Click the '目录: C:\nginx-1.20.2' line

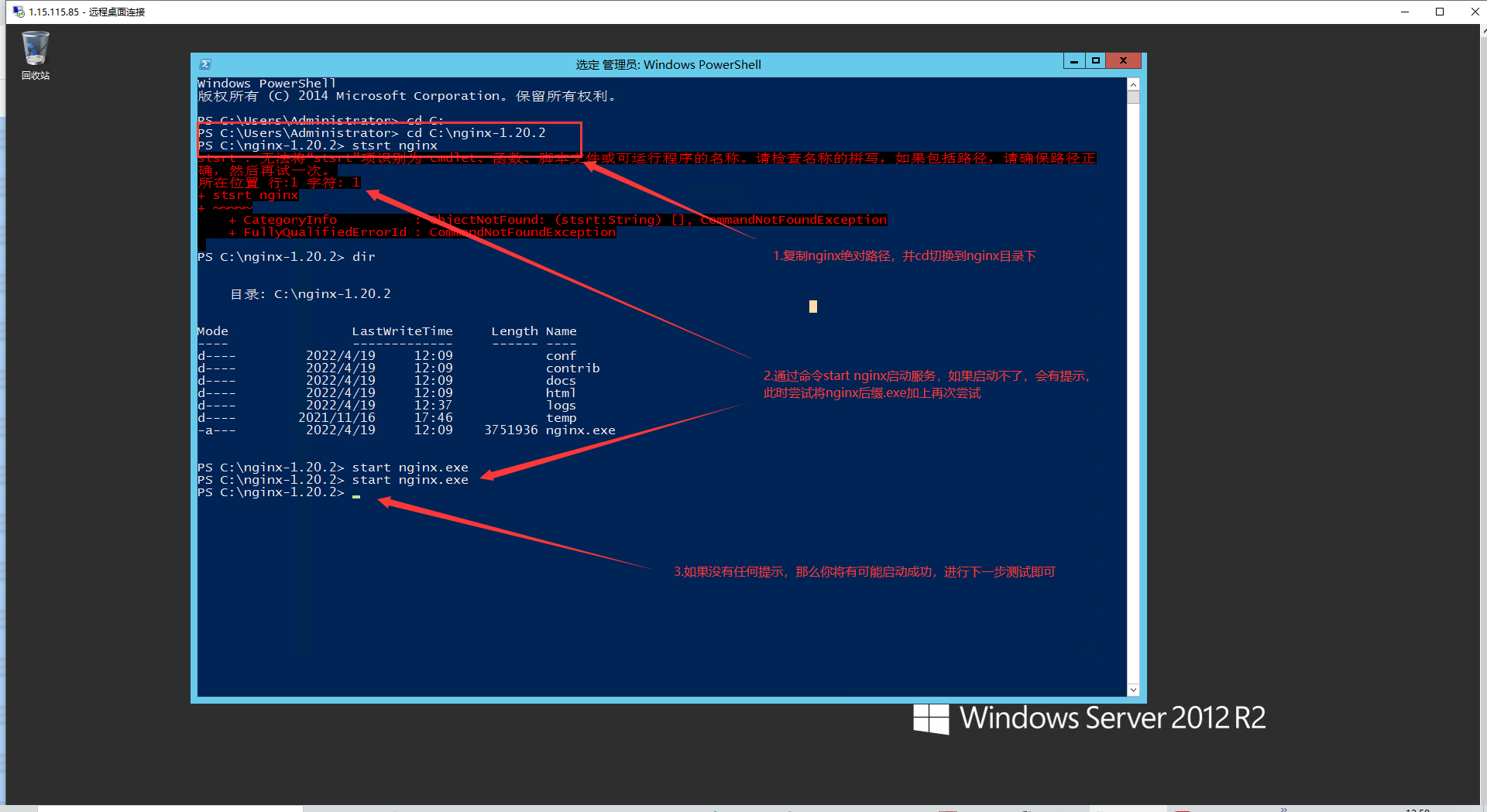tap(311, 294)
